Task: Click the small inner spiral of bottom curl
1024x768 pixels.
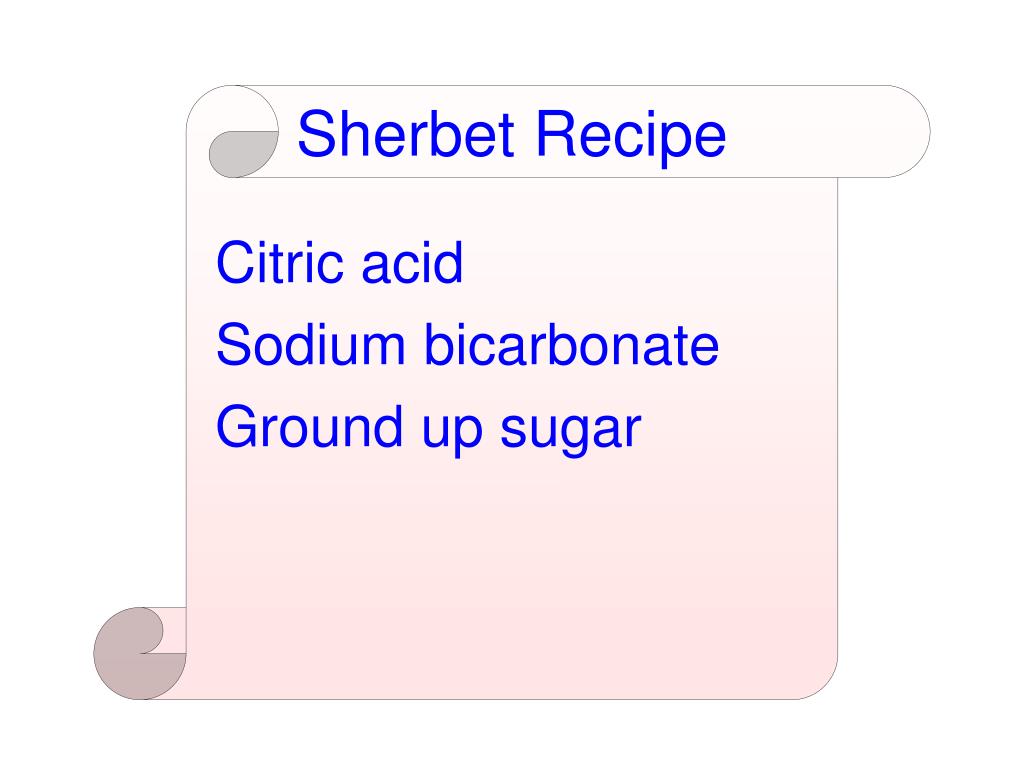Action: point(152,631)
